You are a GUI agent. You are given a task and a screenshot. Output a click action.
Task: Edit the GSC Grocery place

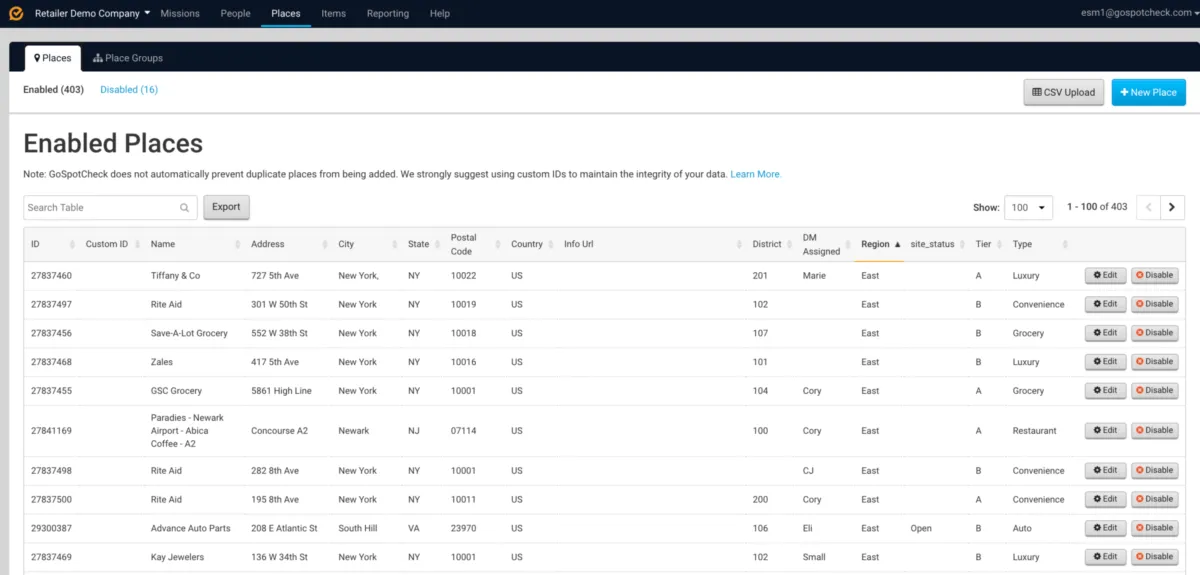tap(1105, 391)
